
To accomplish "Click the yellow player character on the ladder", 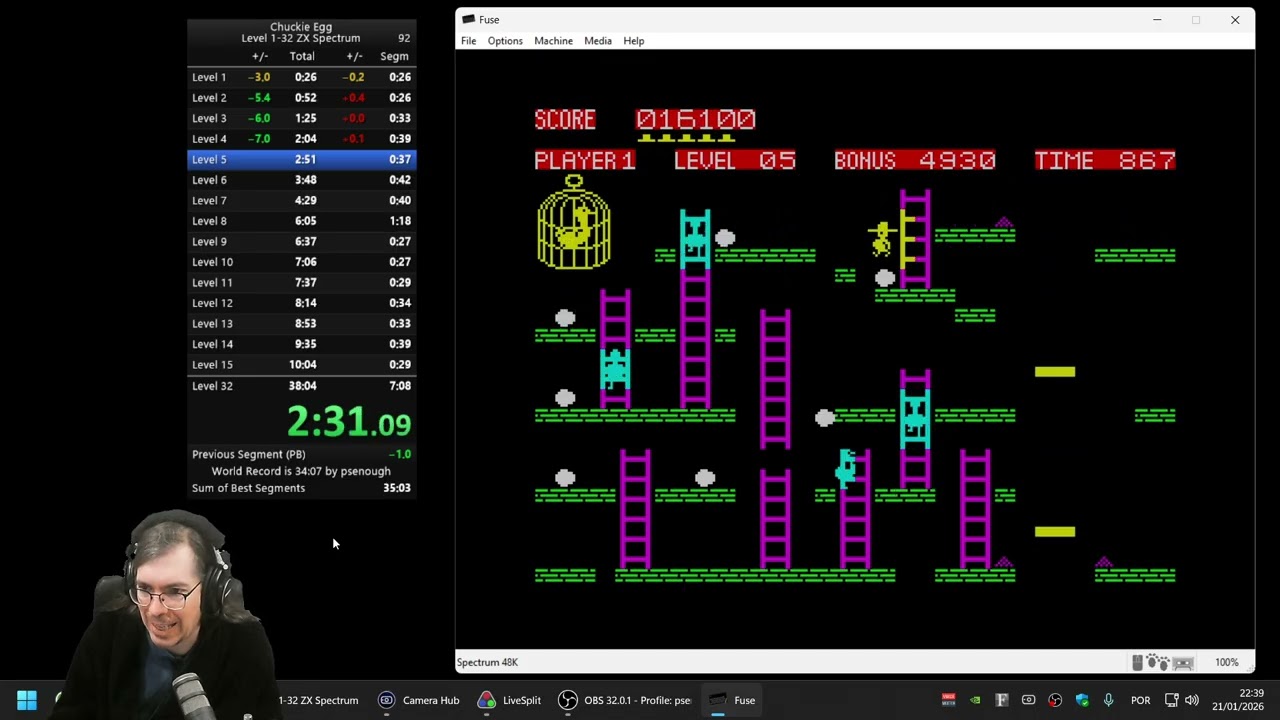I will point(881,238).
